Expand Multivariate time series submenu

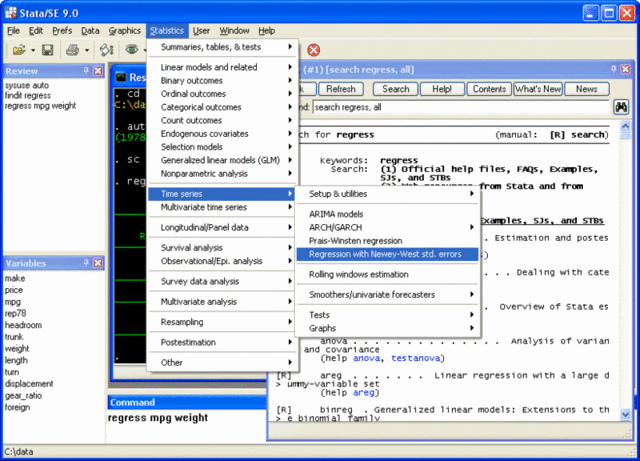coord(222,207)
